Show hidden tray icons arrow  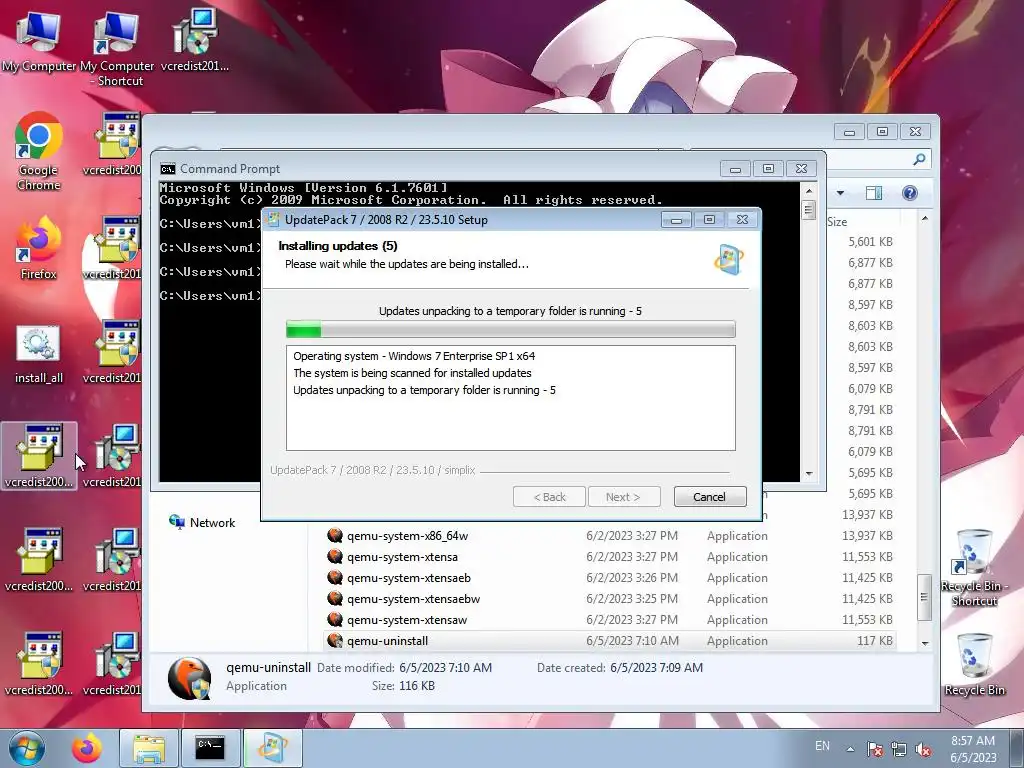850,750
